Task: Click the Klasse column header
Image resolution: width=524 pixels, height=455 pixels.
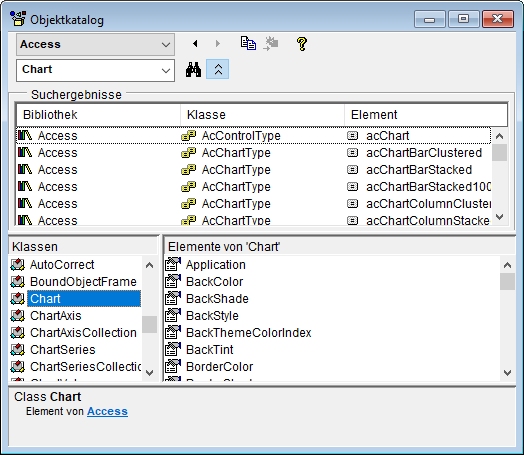Action: pyautogui.click(x=262, y=115)
